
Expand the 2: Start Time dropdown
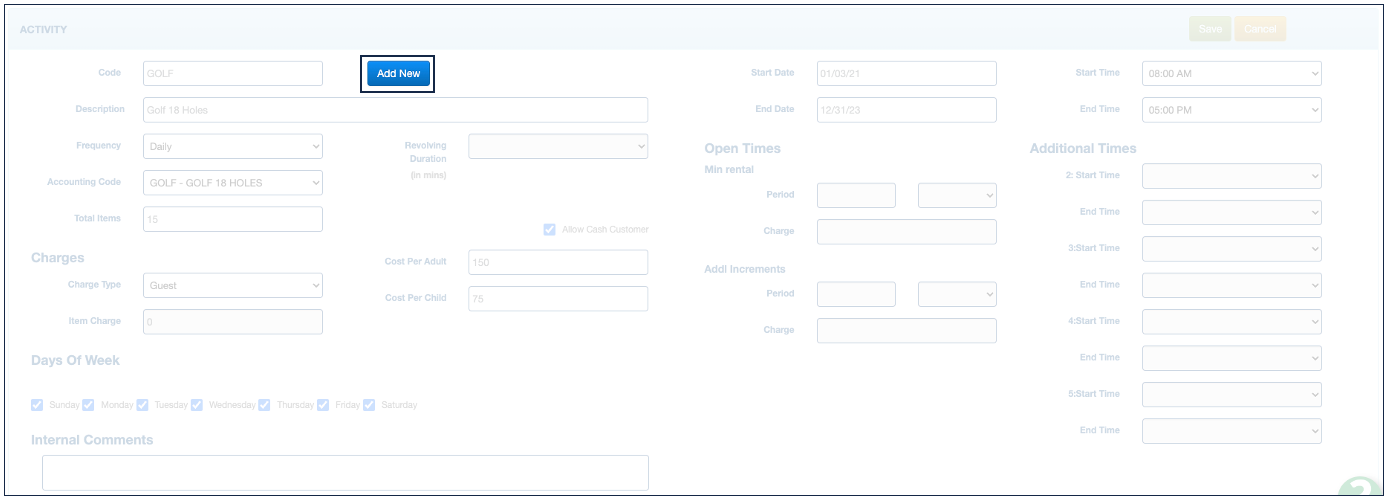click(x=1231, y=176)
